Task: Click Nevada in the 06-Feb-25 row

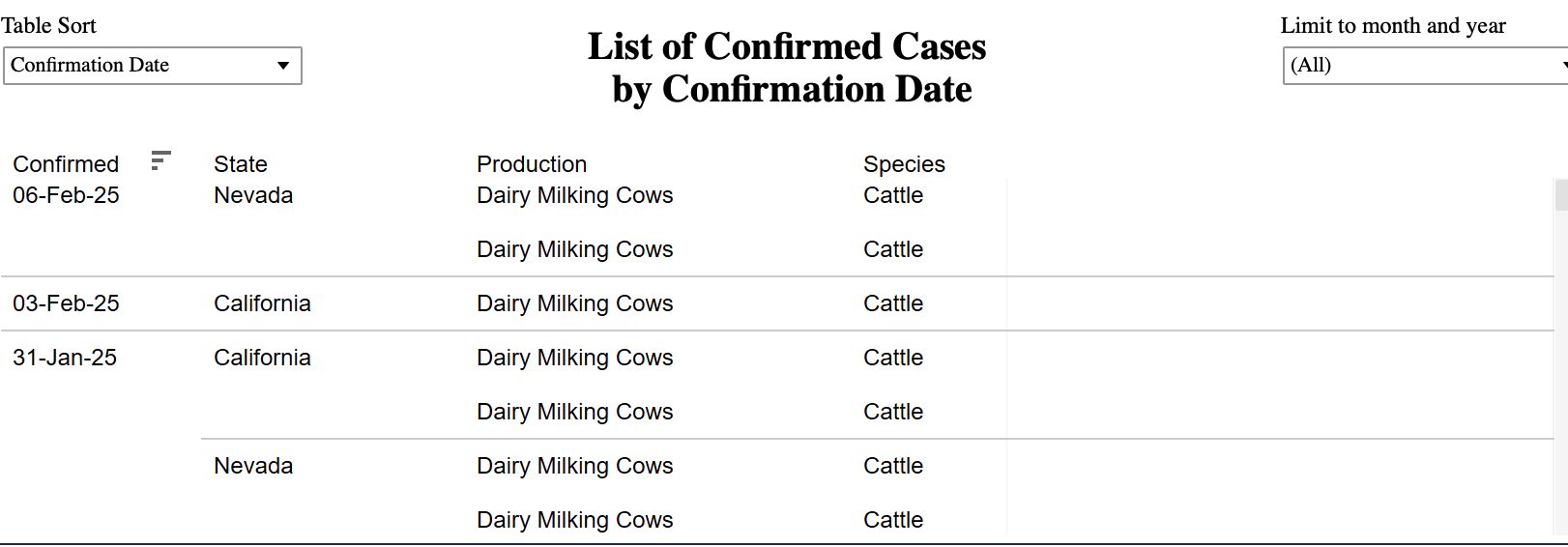Action: point(253,195)
